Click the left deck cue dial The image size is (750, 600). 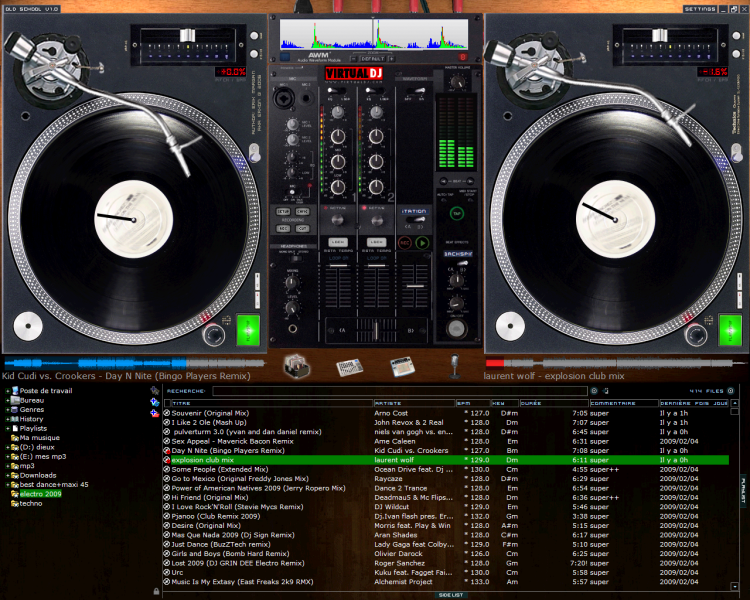[x=213, y=334]
